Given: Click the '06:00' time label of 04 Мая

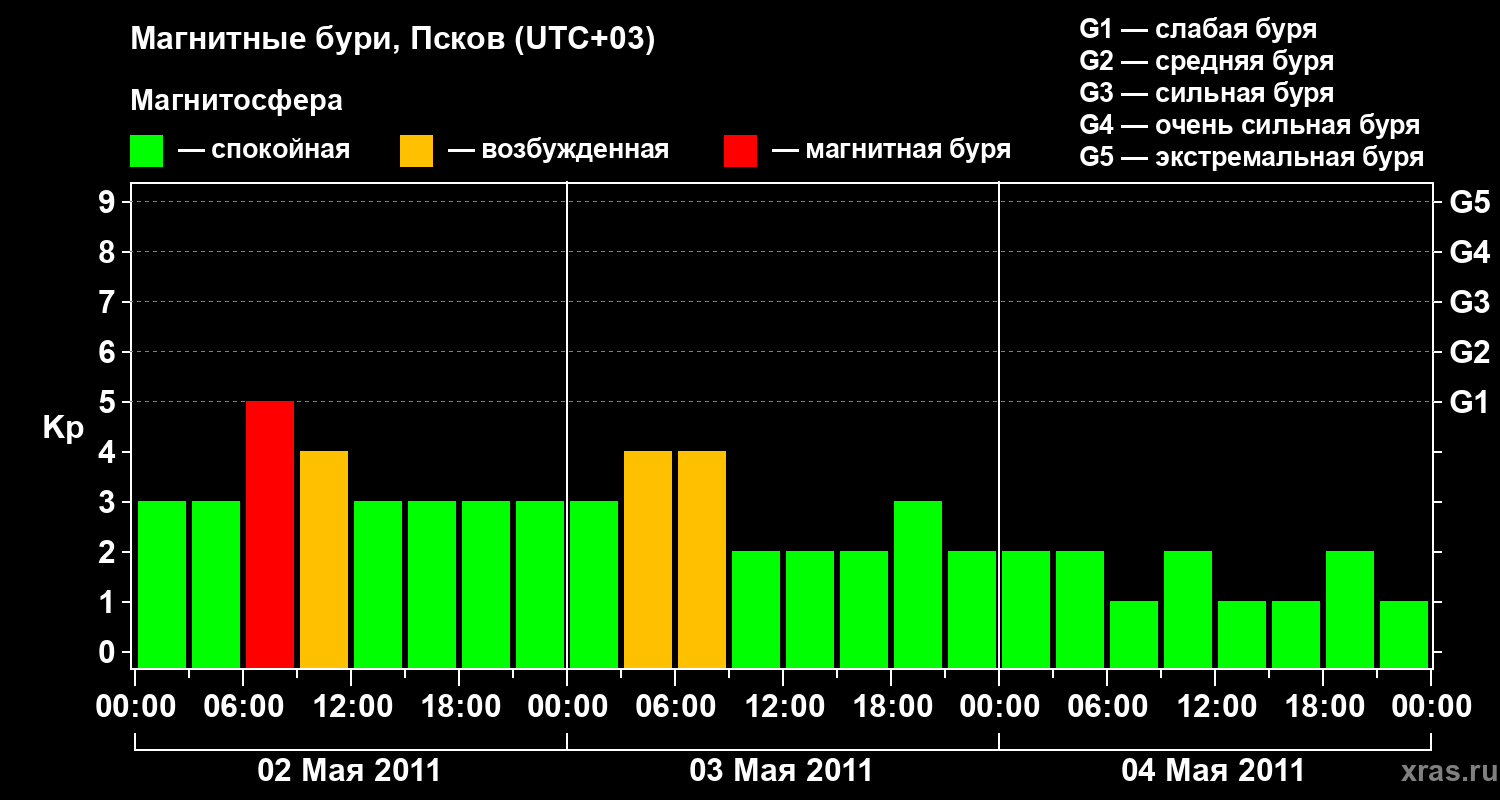Looking at the screenshot, I should [1107, 707].
